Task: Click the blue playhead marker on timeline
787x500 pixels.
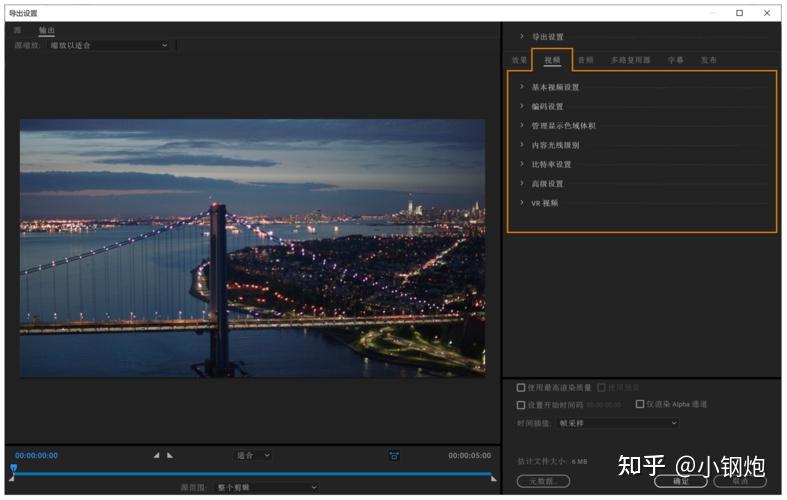Action: tap(14, 468)
